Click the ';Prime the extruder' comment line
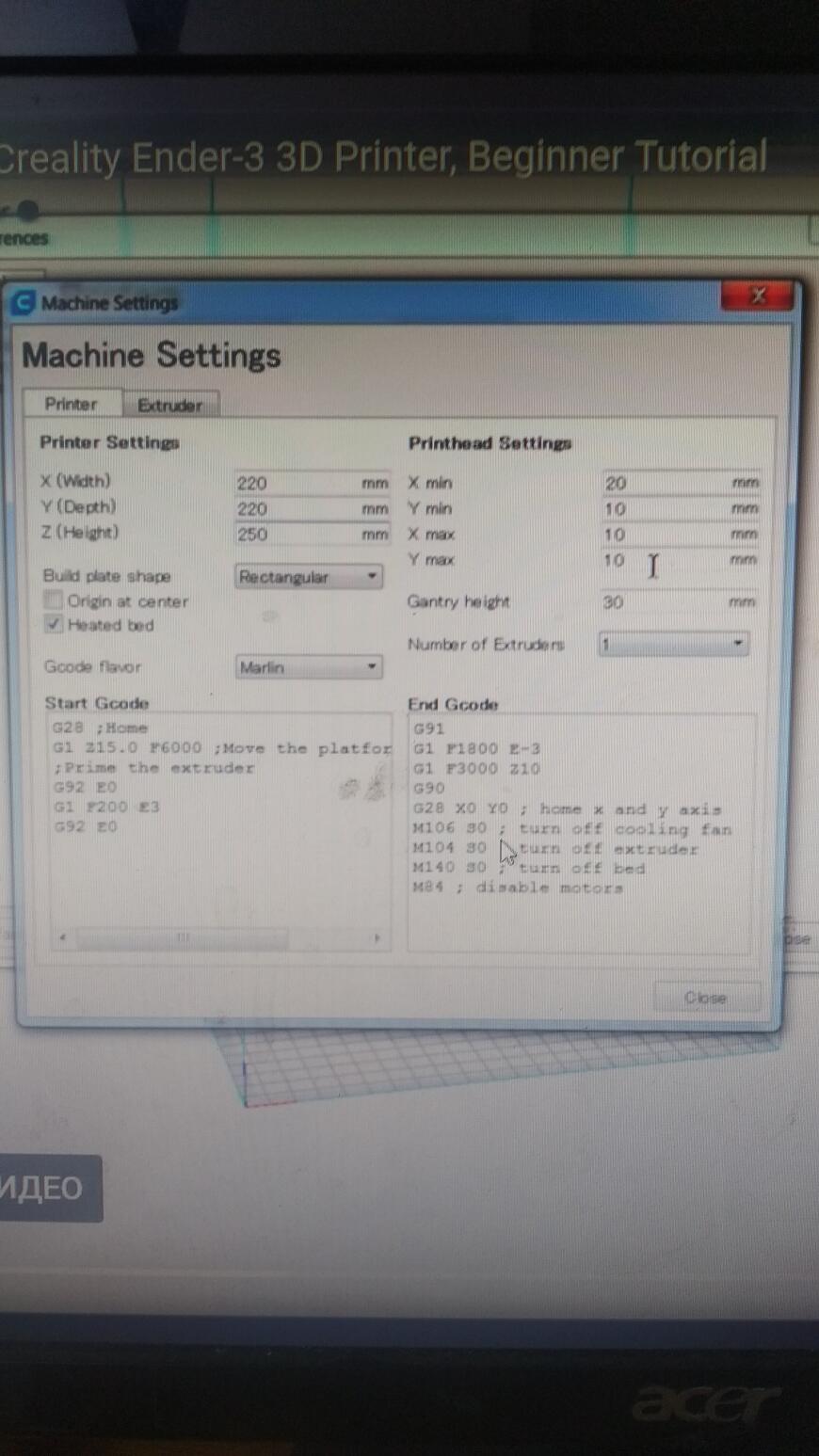Screen dimensions: 819x1456 153,768
